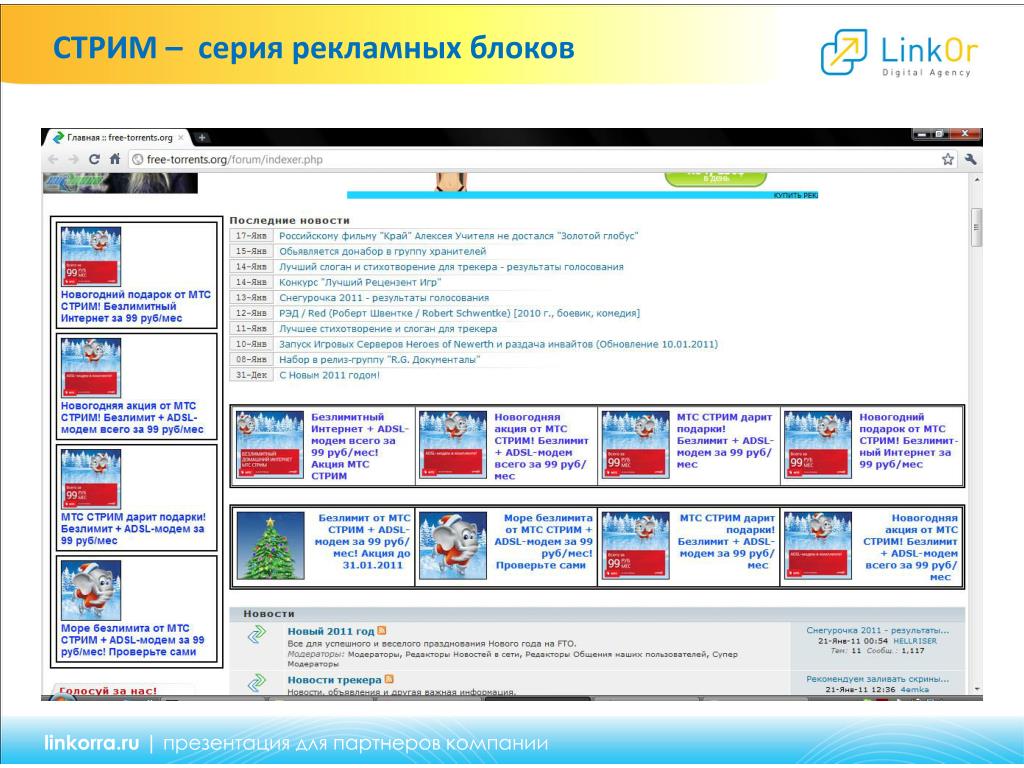Click the RSS icon next to Новый 2011 год
The width and height of the screenshot is (1024, 768).
(382, 631)
